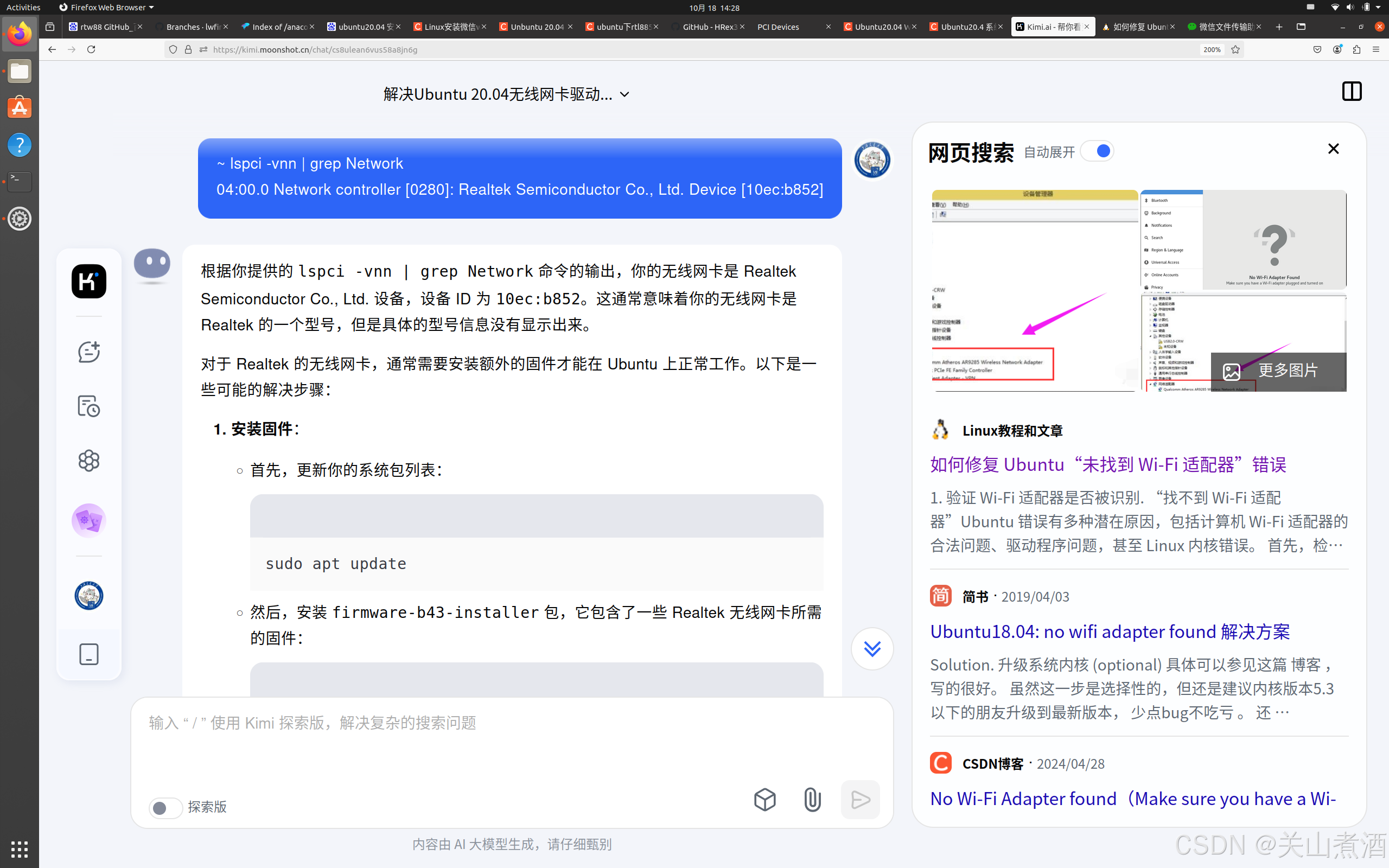
Task: Open the system status menu arrow
Action: coord(1378,8)
